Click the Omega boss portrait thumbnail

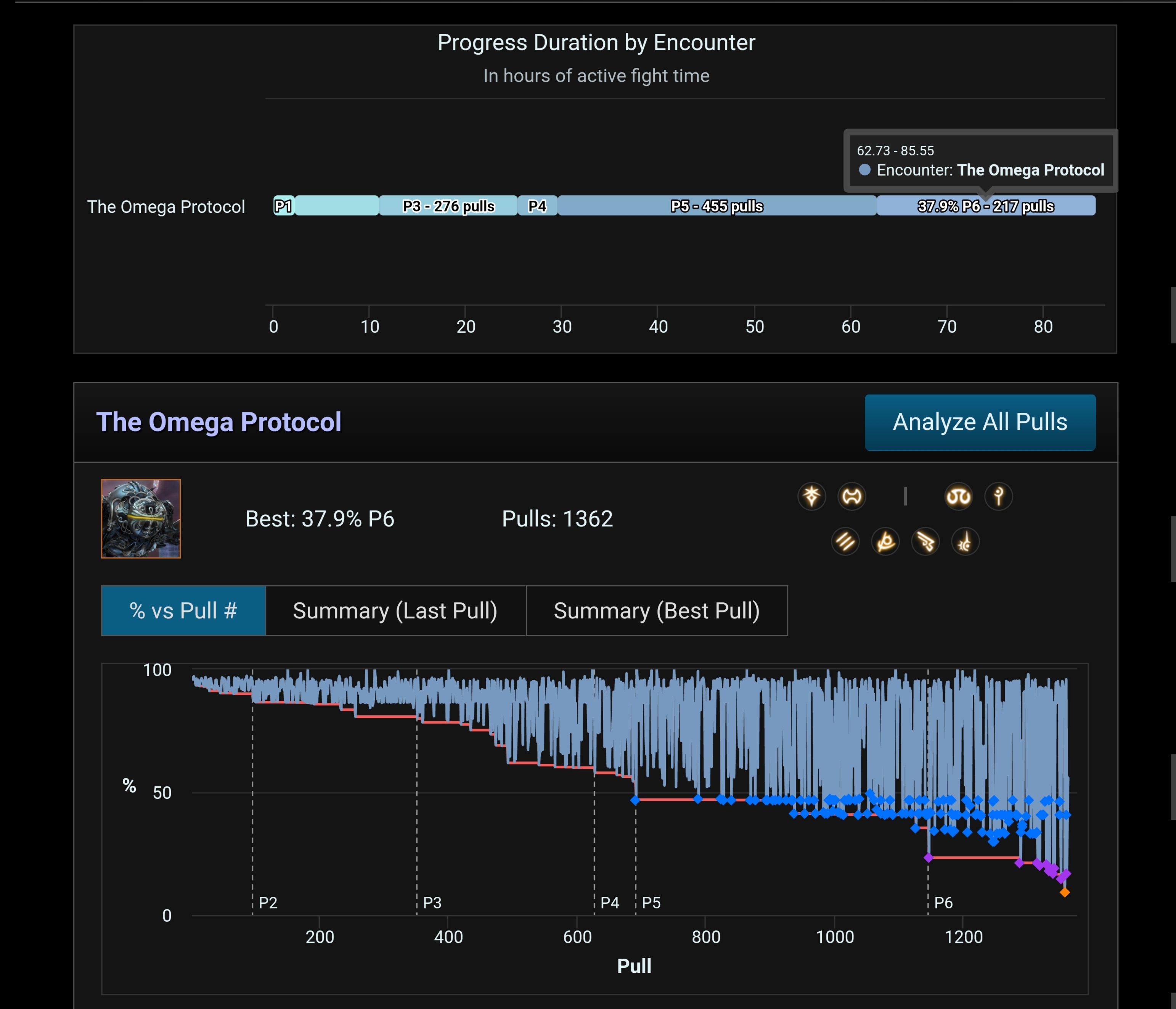click(141, 518)
